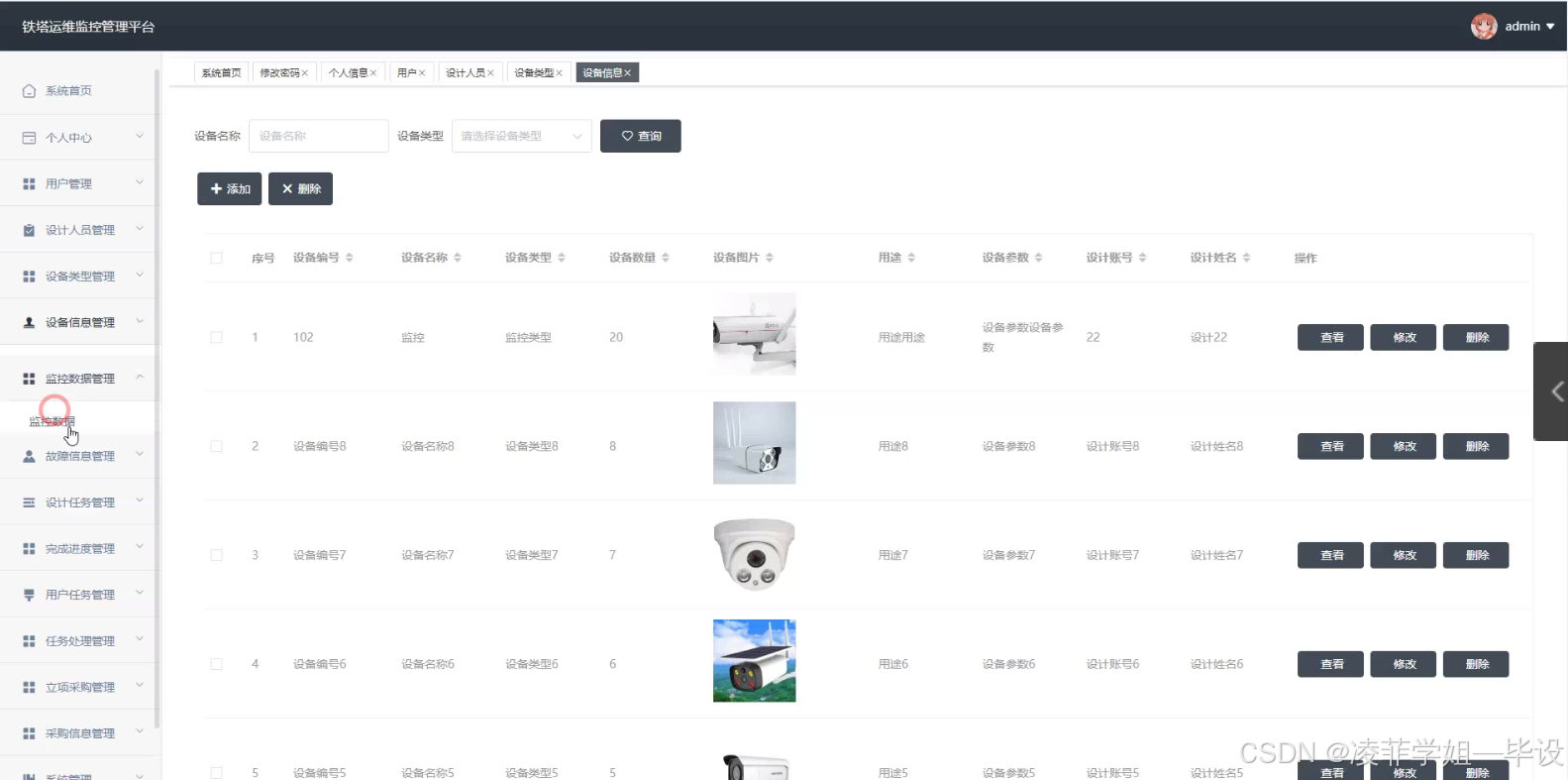
Task: Switch to the 系统首页 tab
Action: (x=221, y=73)
